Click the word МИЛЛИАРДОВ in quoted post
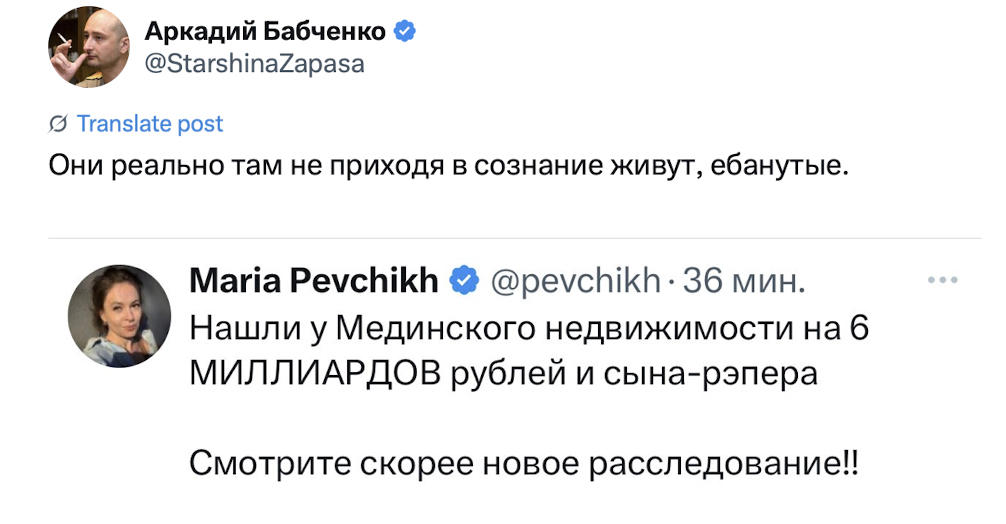This screenshot has height=524, width=1006. coord(314,373)
